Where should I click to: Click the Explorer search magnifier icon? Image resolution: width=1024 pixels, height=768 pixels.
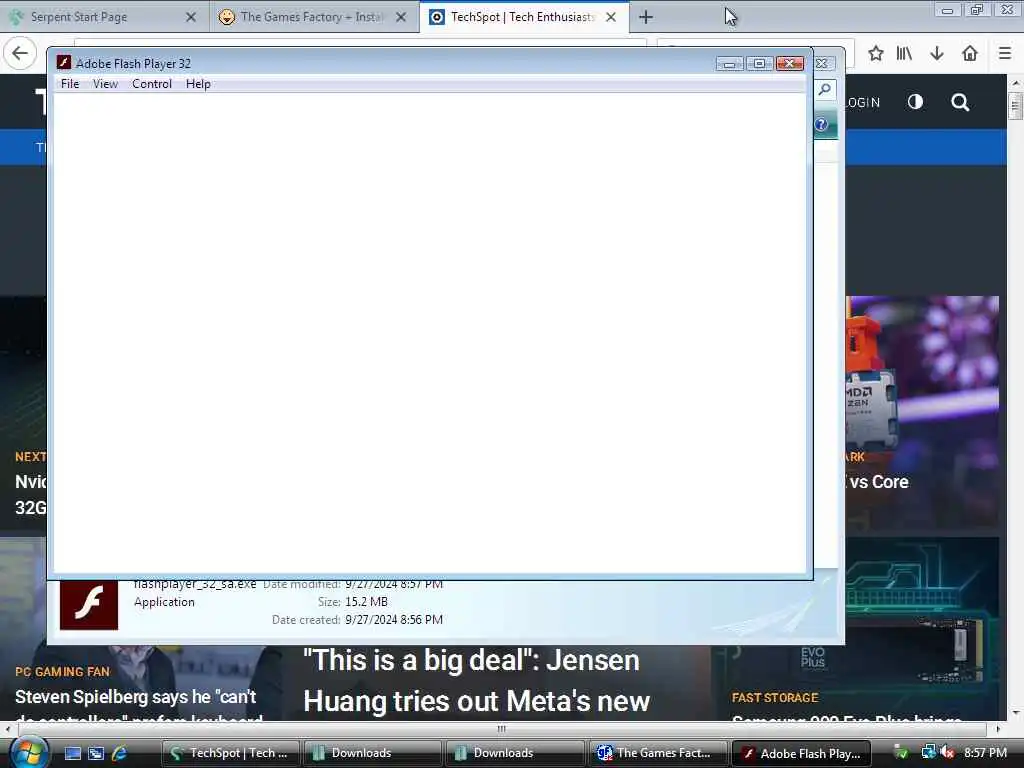point(825,89)
